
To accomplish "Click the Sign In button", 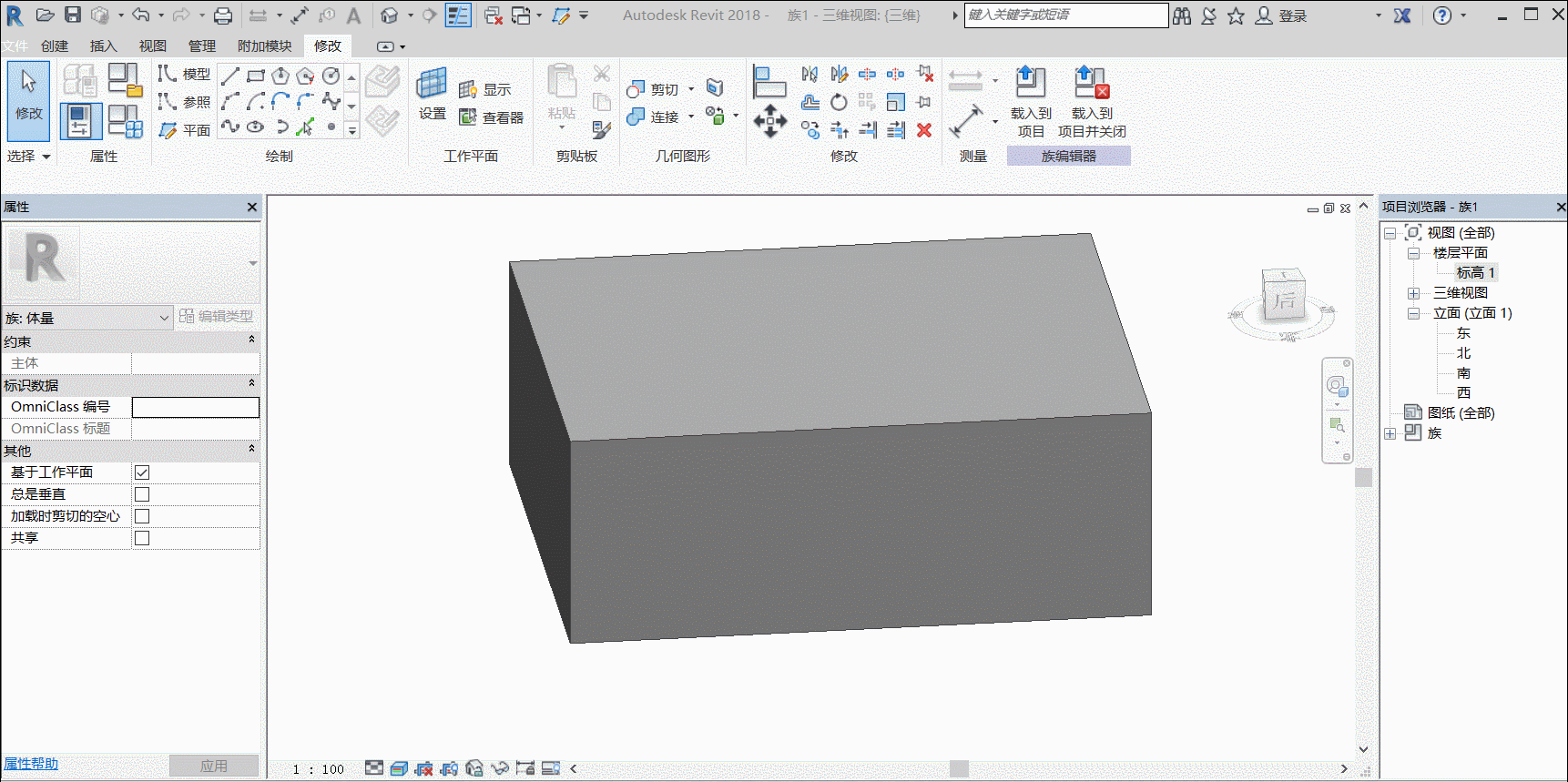I will coord(1282,15).
